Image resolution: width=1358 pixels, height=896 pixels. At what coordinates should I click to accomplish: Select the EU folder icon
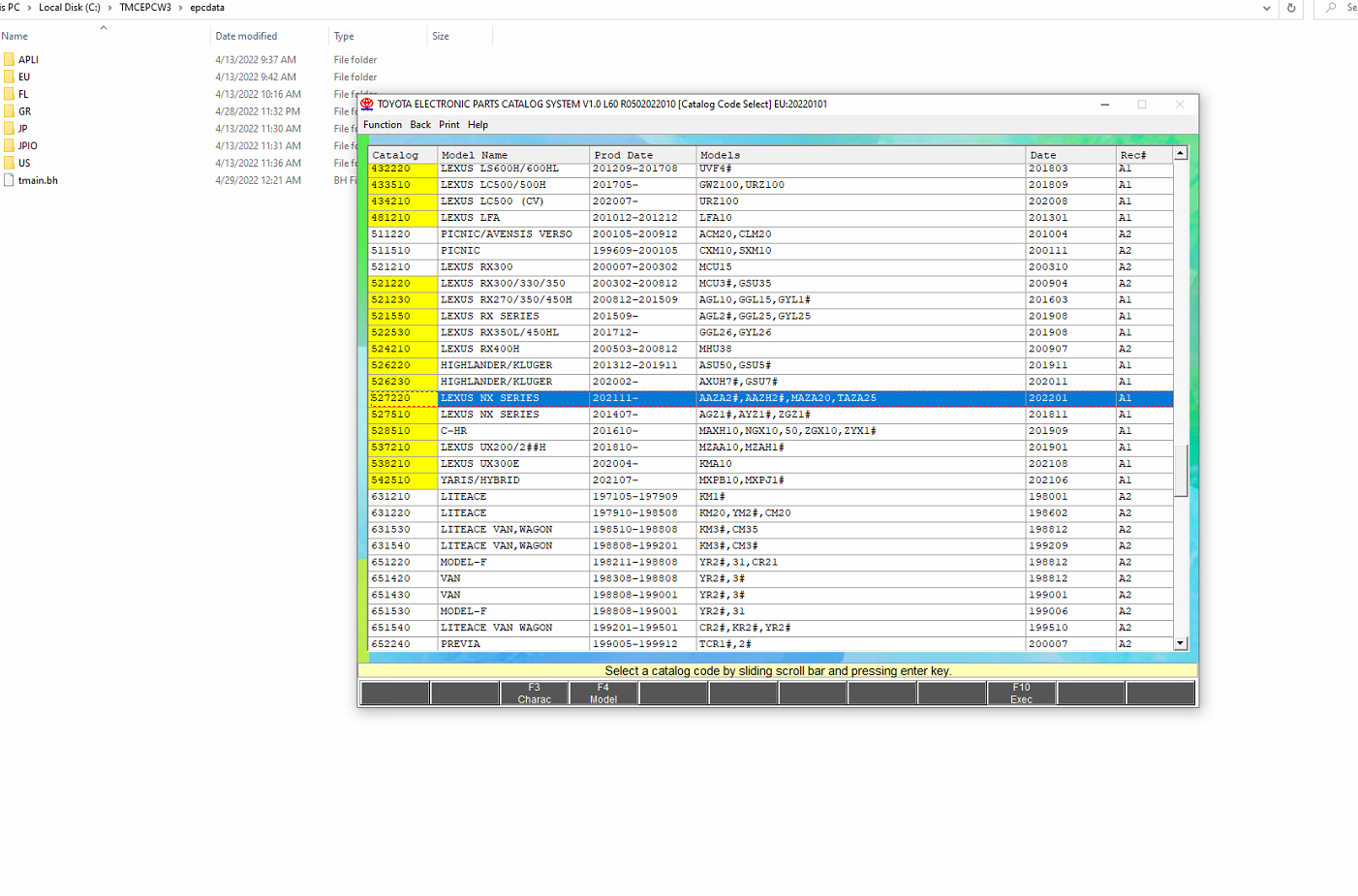9,77
